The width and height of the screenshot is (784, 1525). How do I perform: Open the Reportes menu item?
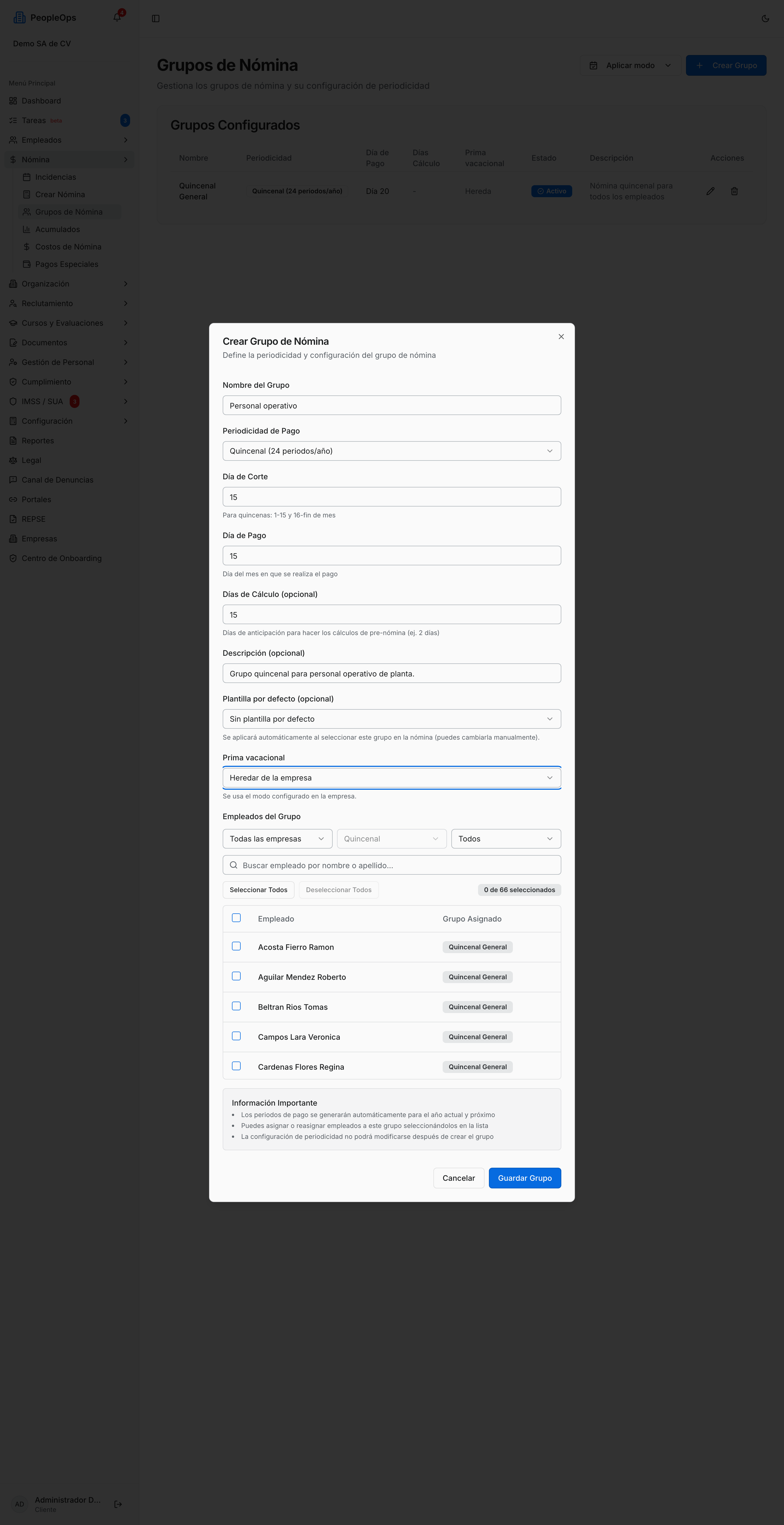(x=37, y=440)
